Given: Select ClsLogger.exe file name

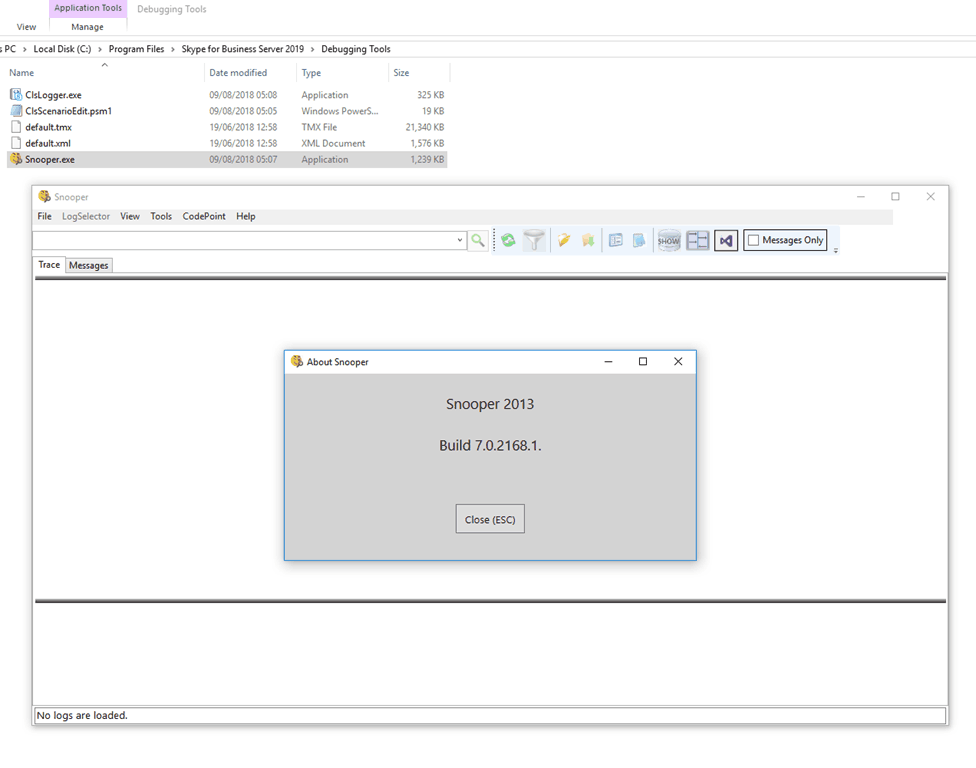Looking at the screenshot, I should (54, 95).
